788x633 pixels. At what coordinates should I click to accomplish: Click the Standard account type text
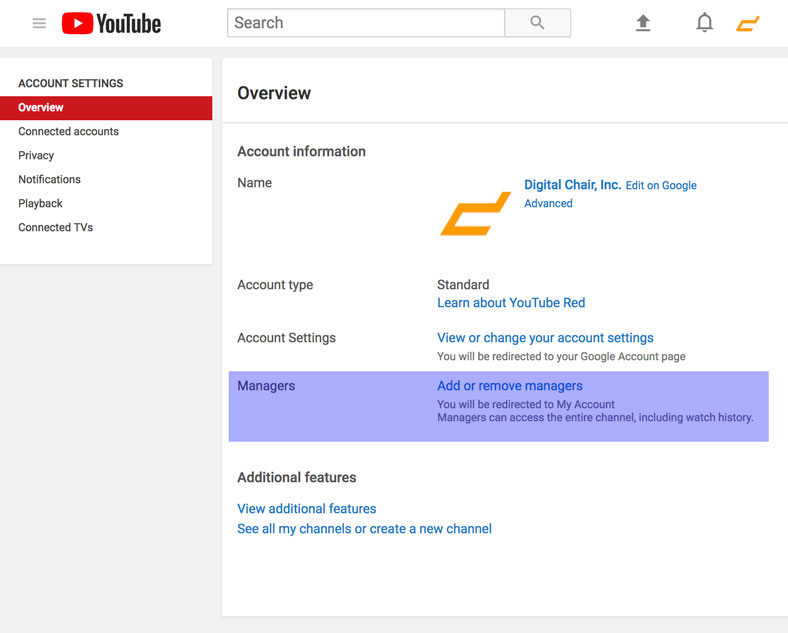pos(463,285)
